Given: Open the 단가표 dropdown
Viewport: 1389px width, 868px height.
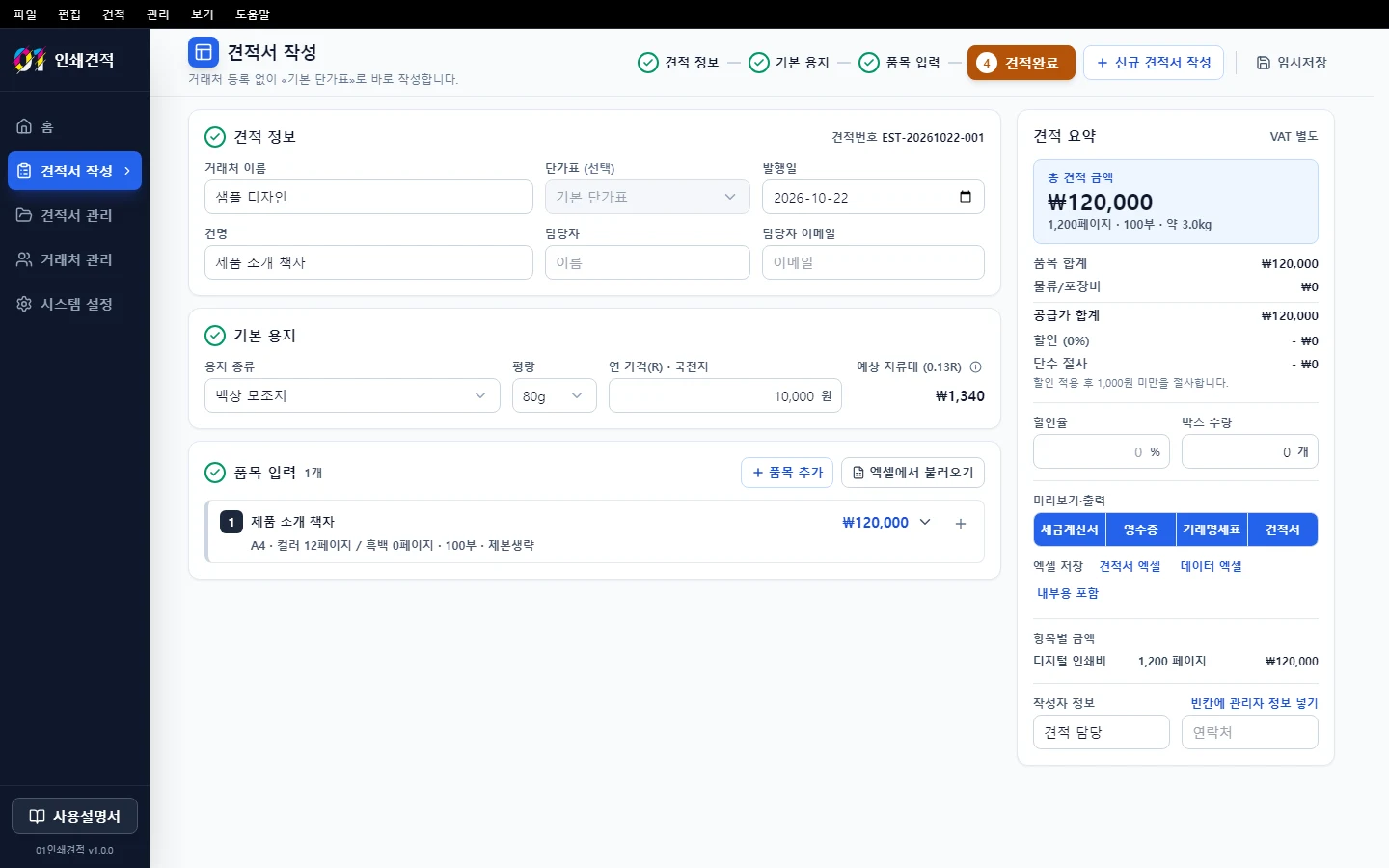Looking at the screenshot, I should [647, 197].
